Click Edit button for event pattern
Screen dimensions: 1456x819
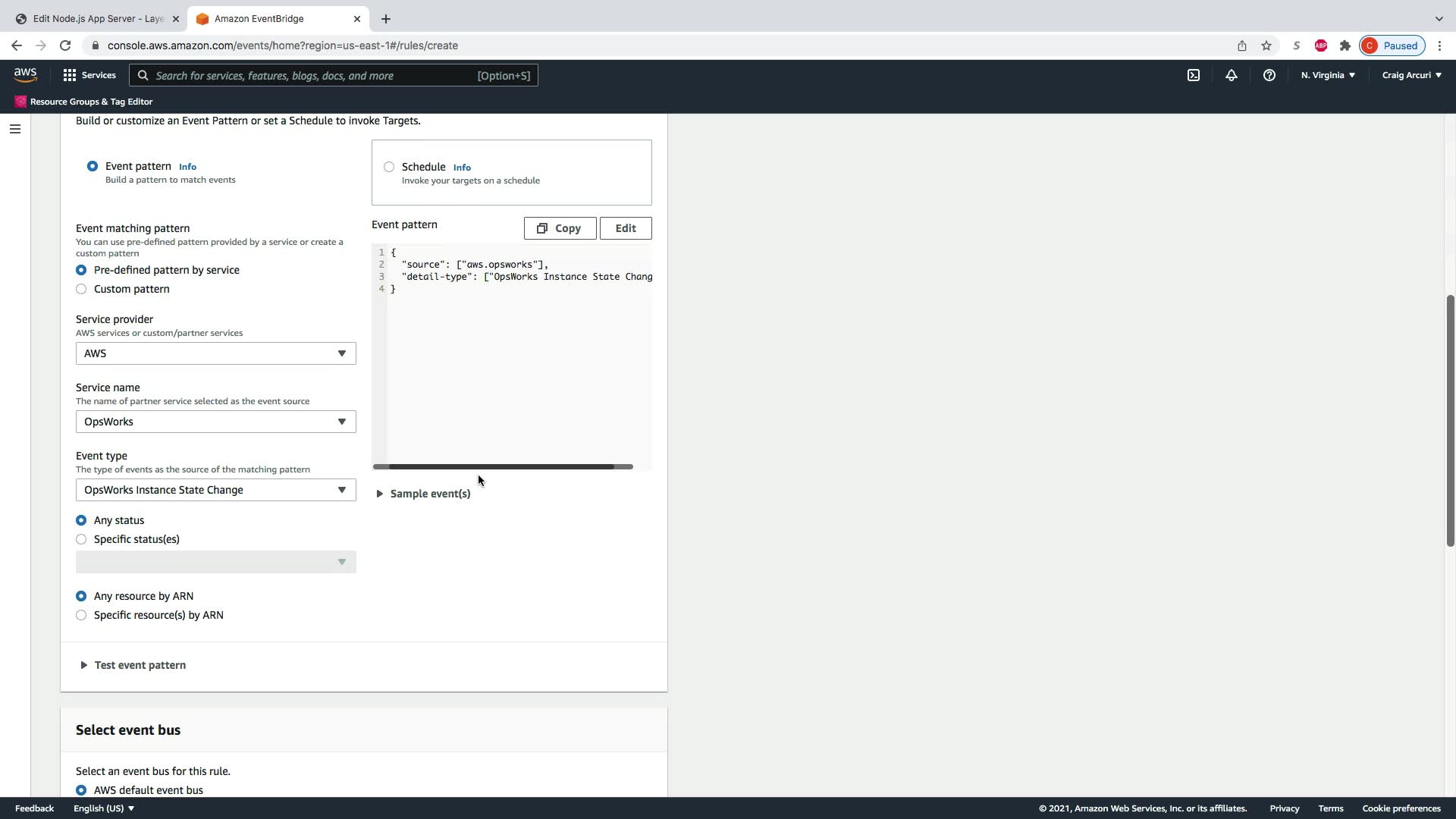625,228
